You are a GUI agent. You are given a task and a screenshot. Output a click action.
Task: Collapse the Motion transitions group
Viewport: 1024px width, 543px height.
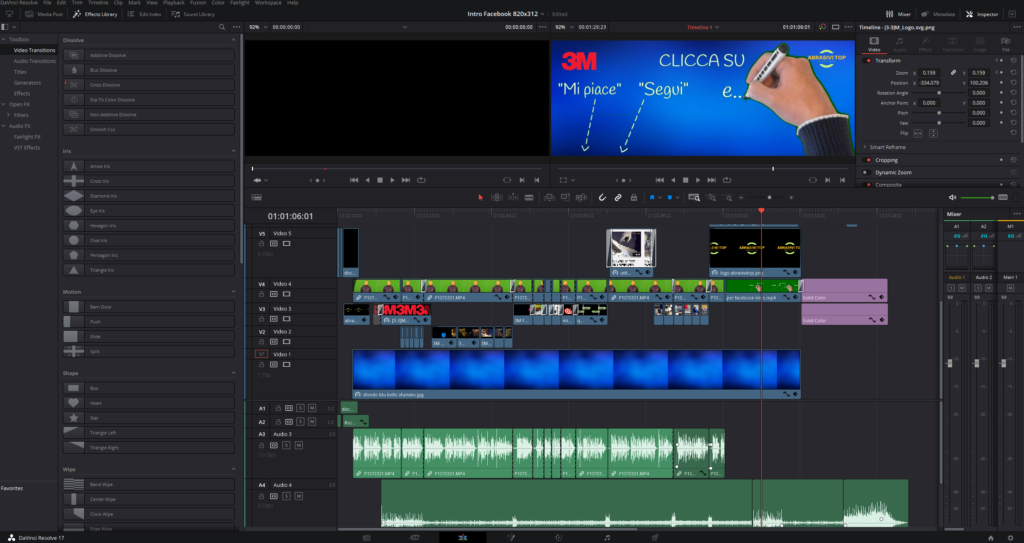234,292
